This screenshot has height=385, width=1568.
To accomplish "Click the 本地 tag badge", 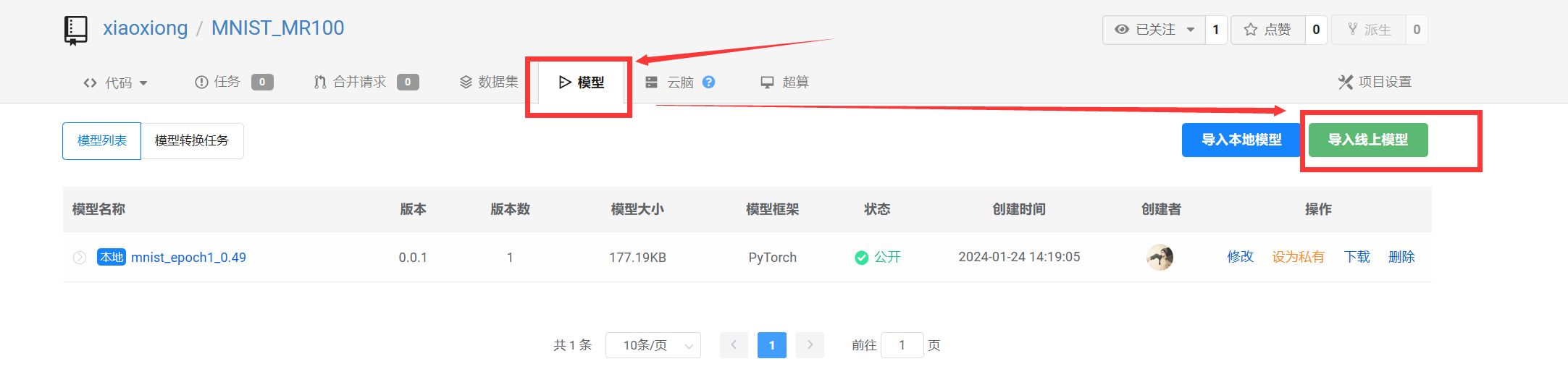I will (x=112, y=258).
